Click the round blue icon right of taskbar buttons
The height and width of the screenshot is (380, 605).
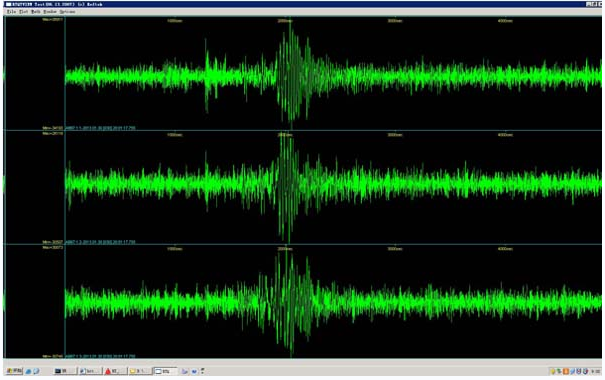[194, 372]
